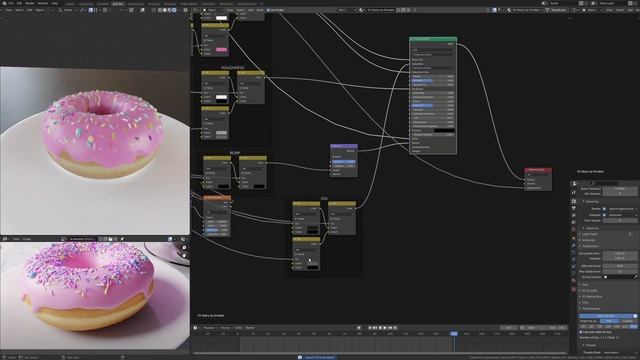Open the Render menu

pos(30,3)
